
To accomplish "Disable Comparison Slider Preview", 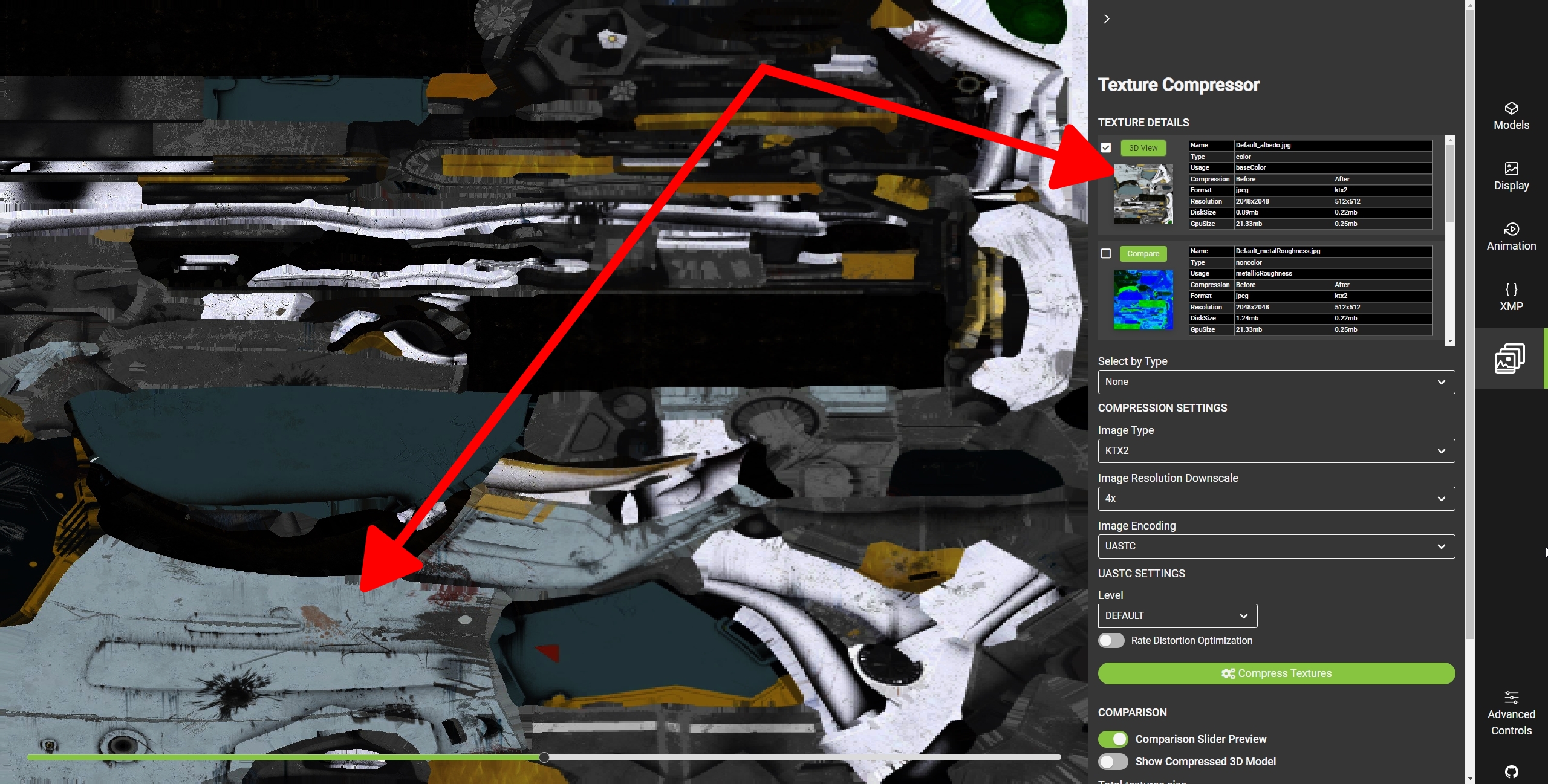I will [x=1113, y=738].
